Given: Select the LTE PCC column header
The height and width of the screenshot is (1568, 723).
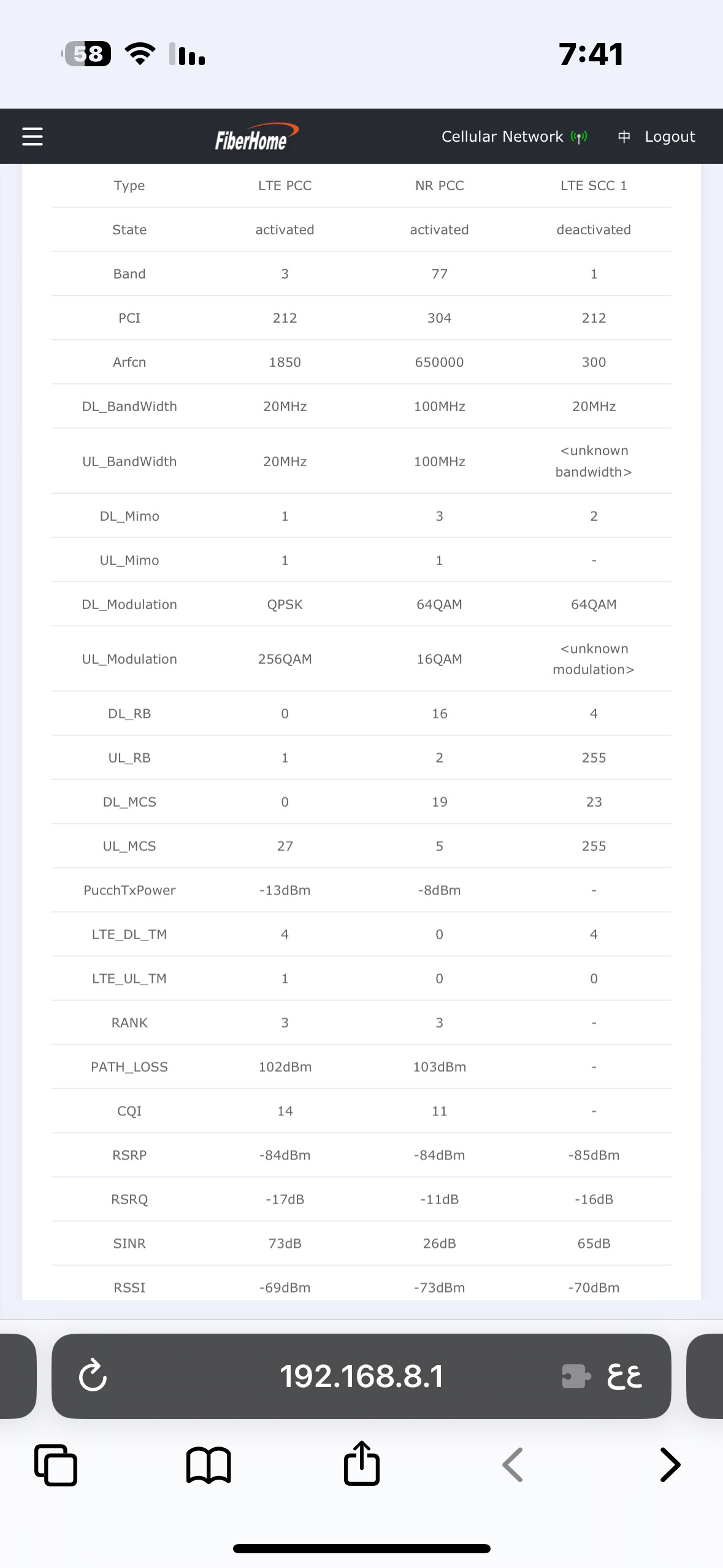Looking at the screenshot, I should click(x=285, y=185).
